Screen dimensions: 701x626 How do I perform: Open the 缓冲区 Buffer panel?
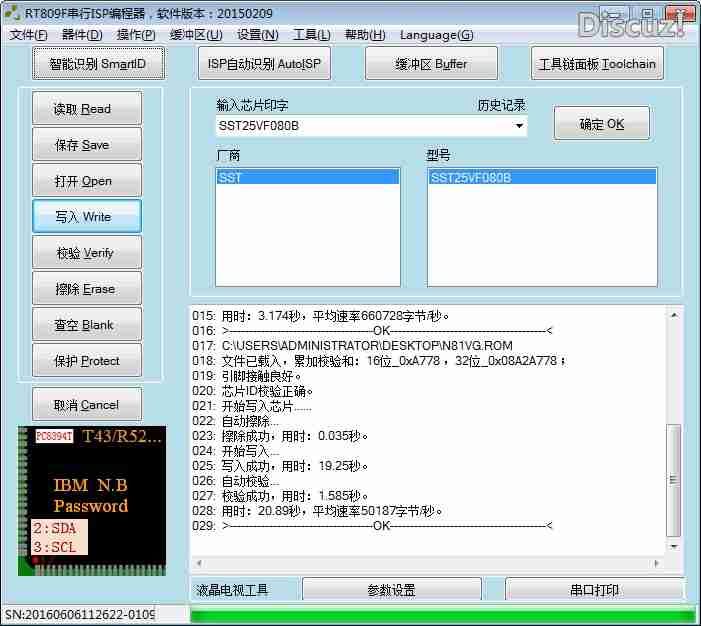(431, 63)
